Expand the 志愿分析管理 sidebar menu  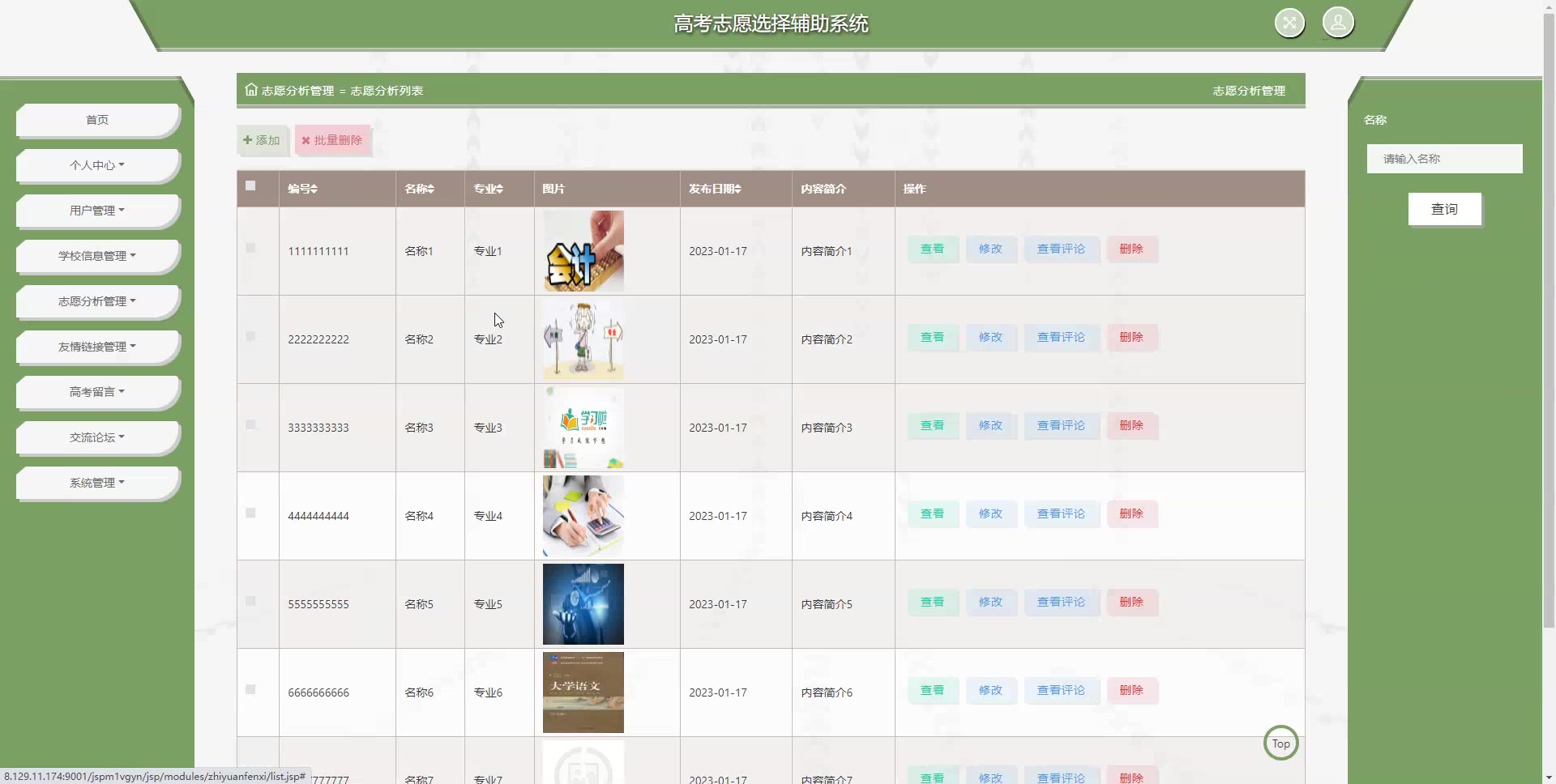pos(97,301)
